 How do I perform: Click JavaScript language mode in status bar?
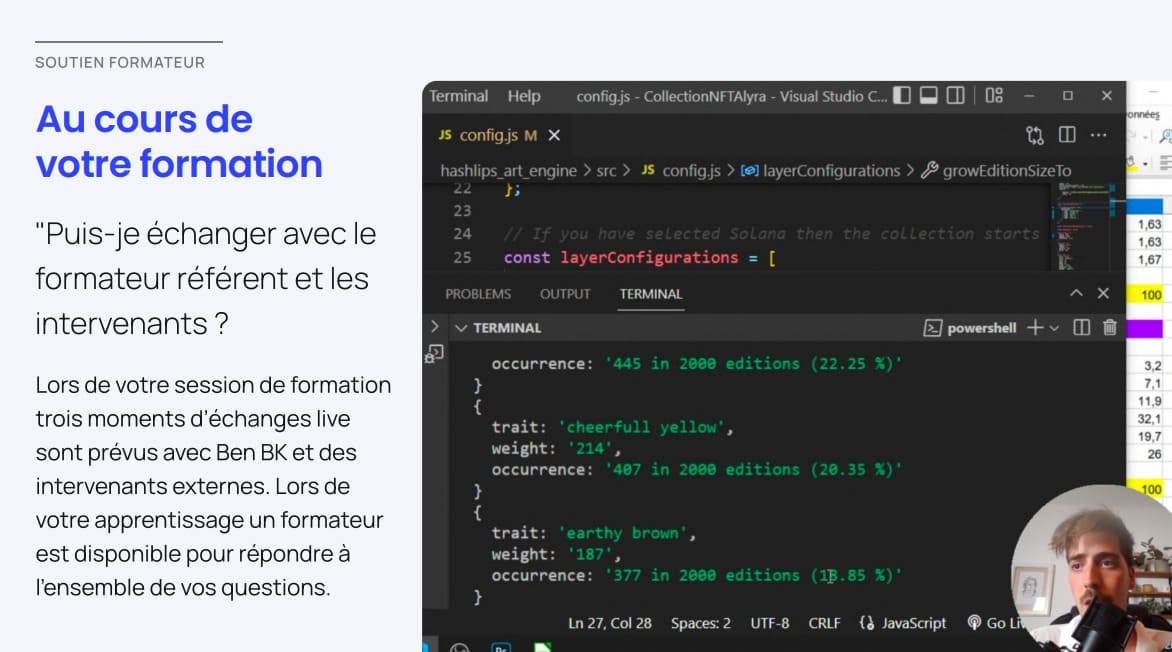(903, 623)
